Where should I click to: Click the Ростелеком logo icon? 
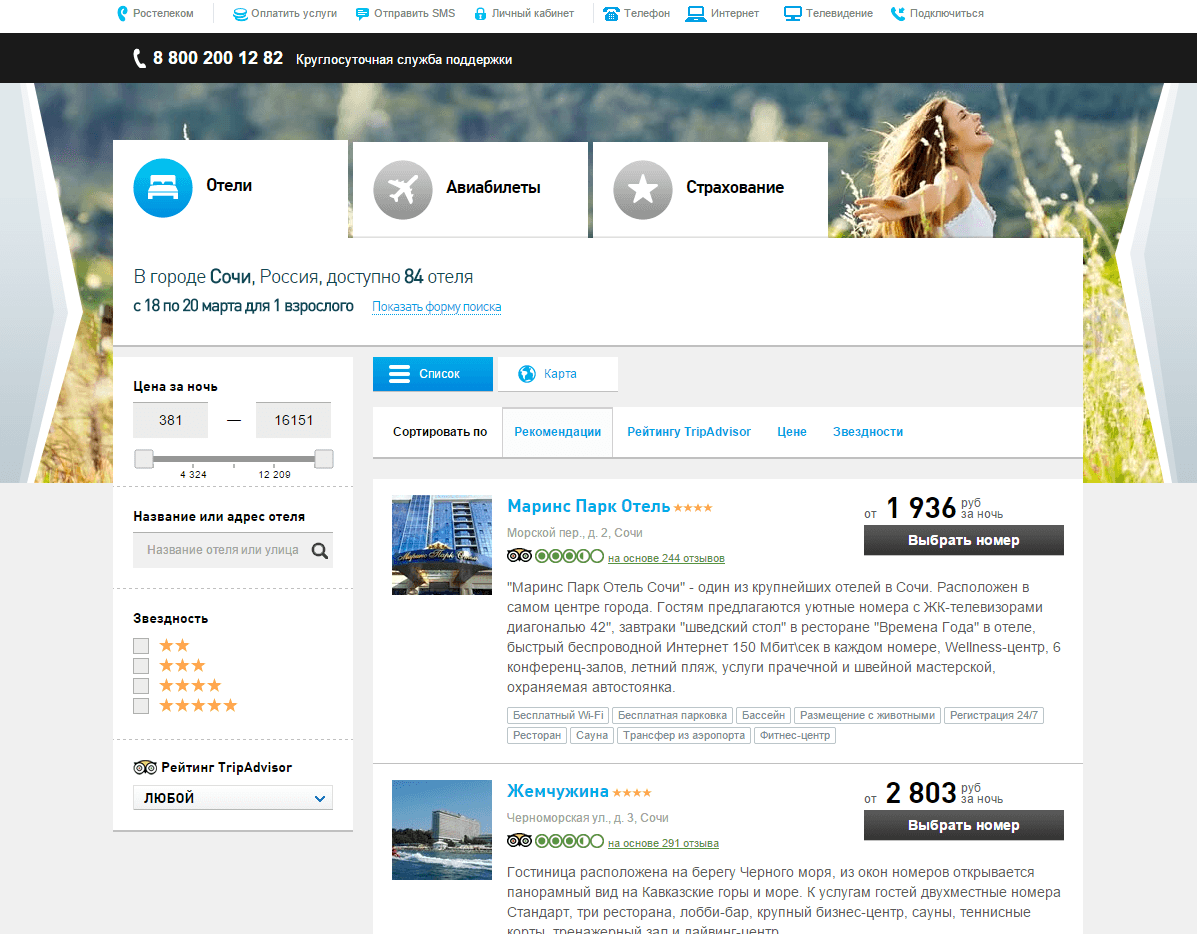(122, 13)
